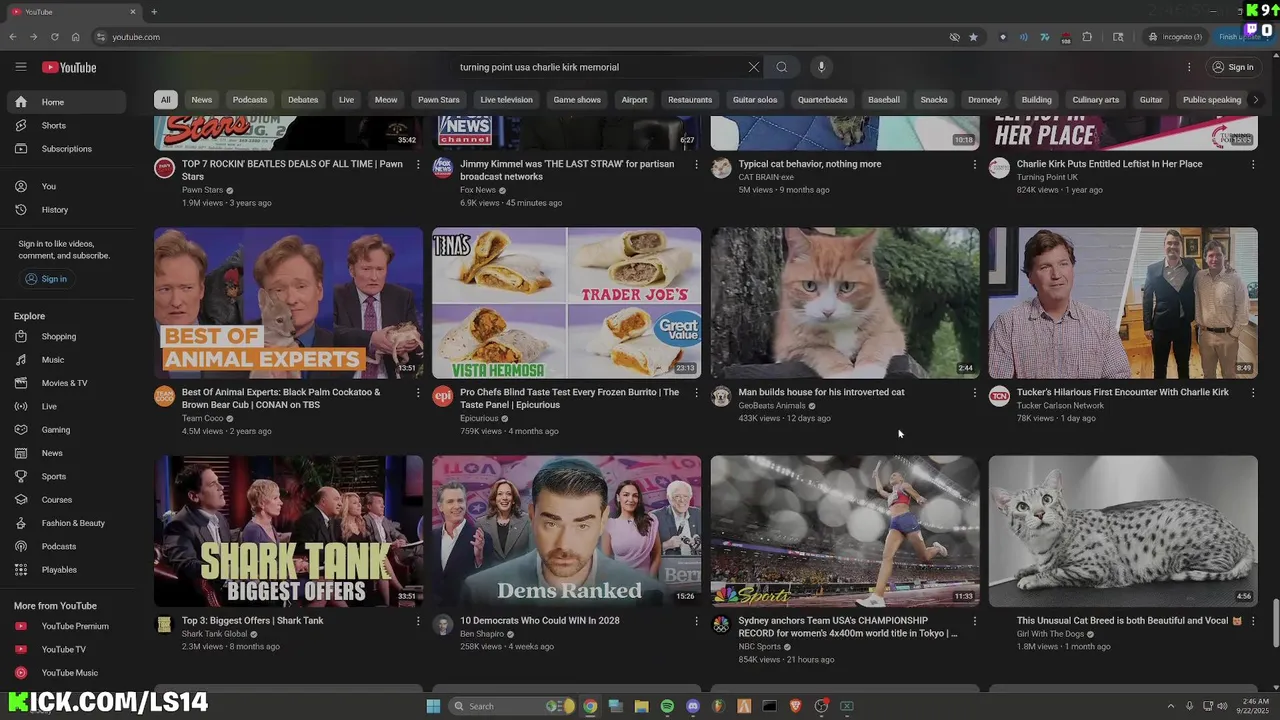Image resolution: width=1280 pixels, height=720 pixels.
Task: Click Ben Shapiro channel name
Action: pos(482,634)
